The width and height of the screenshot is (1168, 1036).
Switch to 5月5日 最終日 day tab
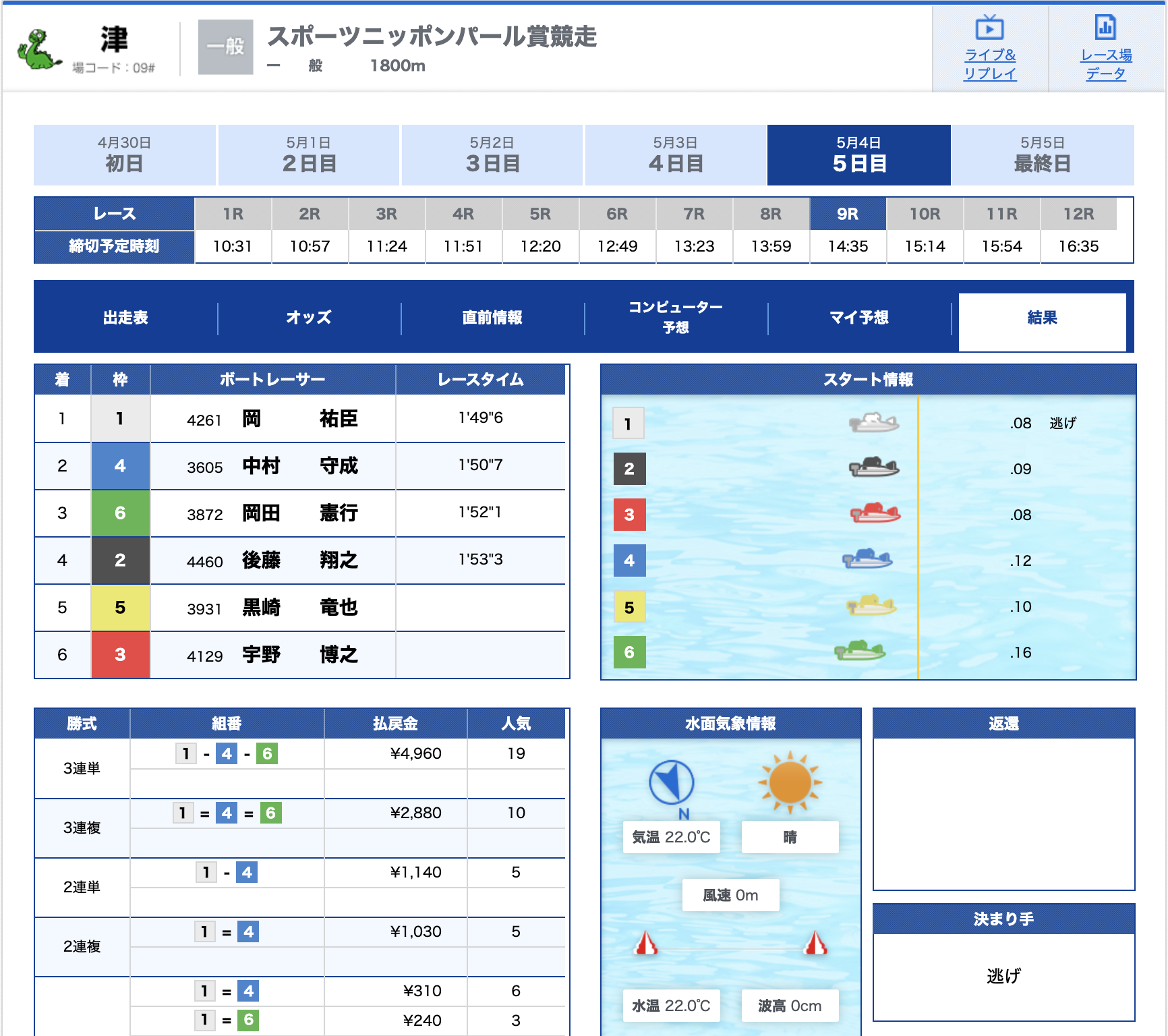coord(1042,155)
